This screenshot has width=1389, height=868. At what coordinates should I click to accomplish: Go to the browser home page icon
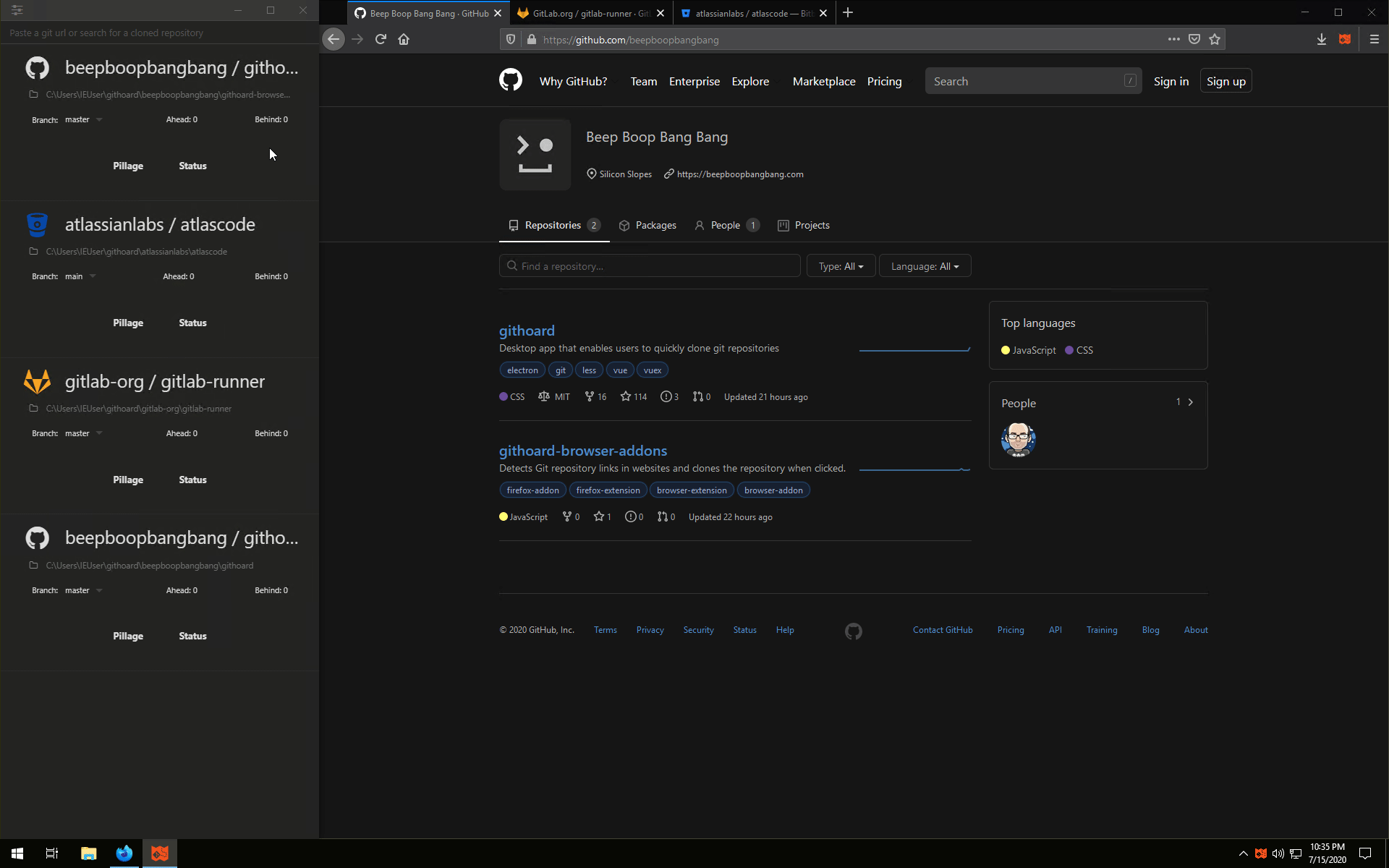coord(404,39)
